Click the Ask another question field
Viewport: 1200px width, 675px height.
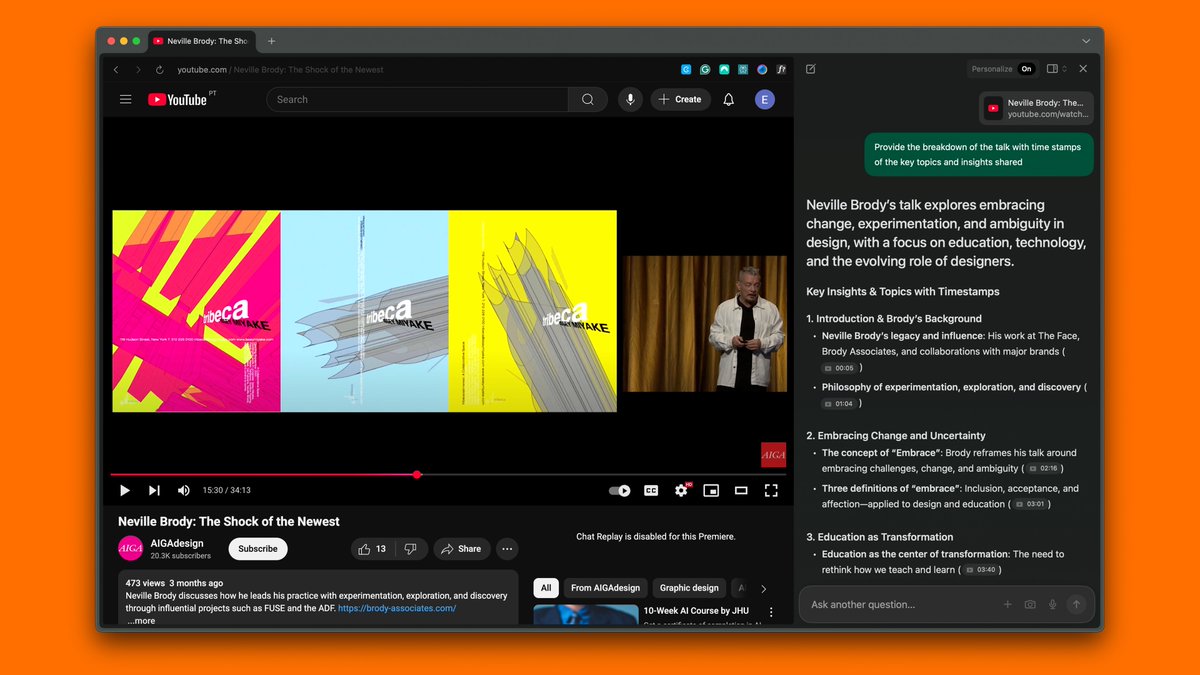point(900,604)
